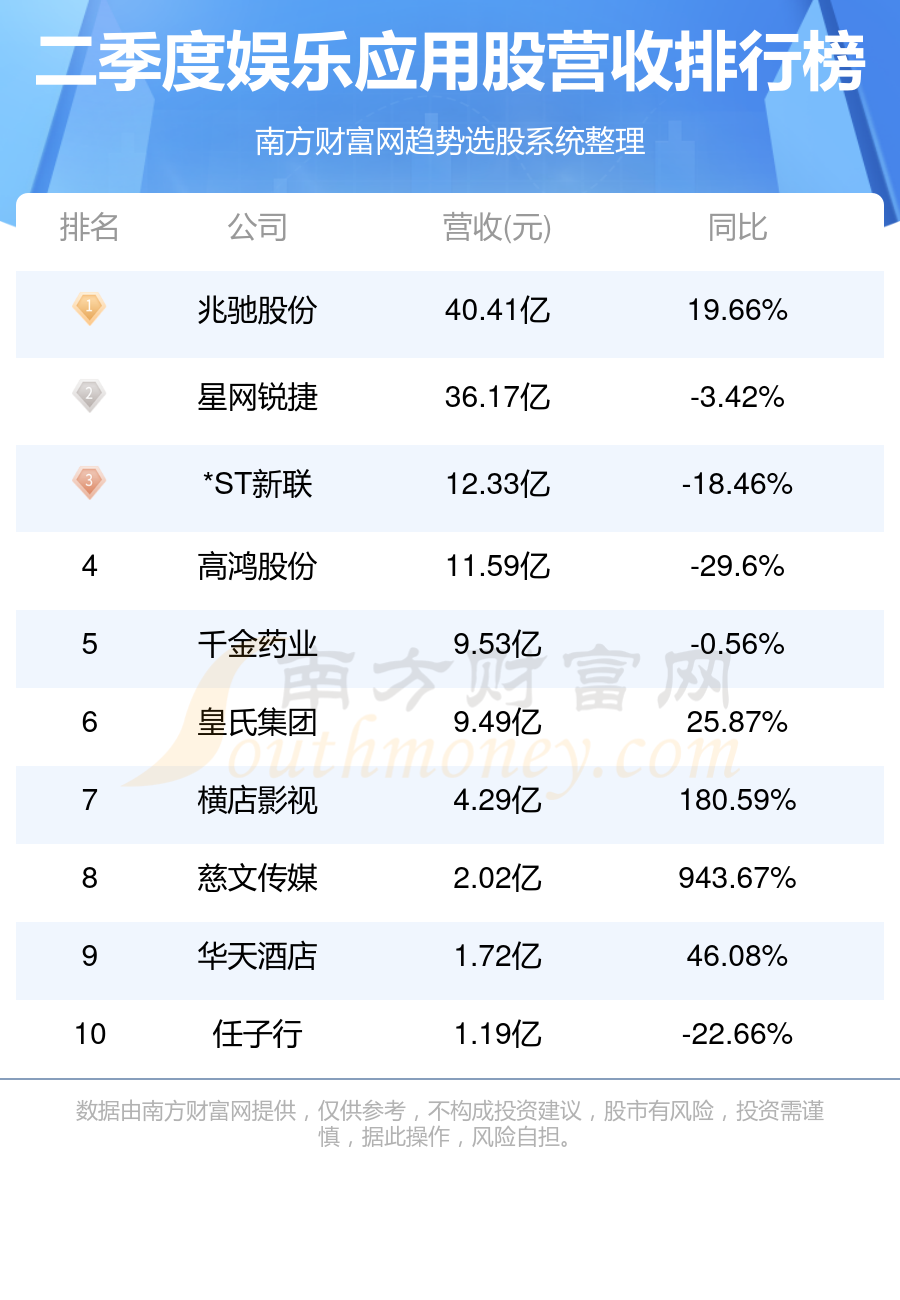The width and height of the screenshot is (900, 1300).
Task: Click the title 二季度娱乐应用股营收排行榜
Action: coord(450,64)
